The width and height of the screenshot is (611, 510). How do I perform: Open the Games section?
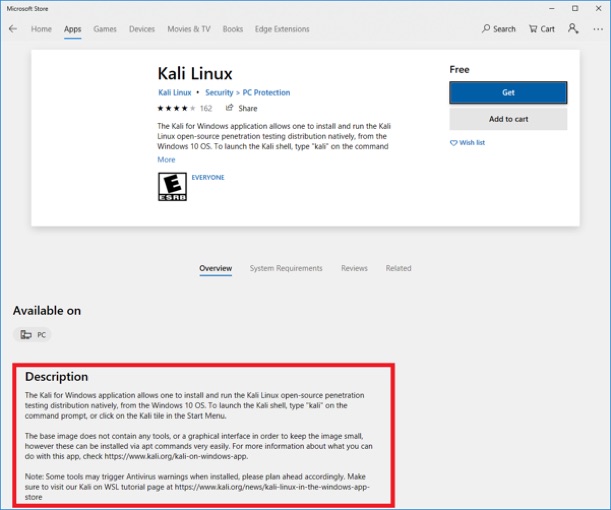coord(105,29)
